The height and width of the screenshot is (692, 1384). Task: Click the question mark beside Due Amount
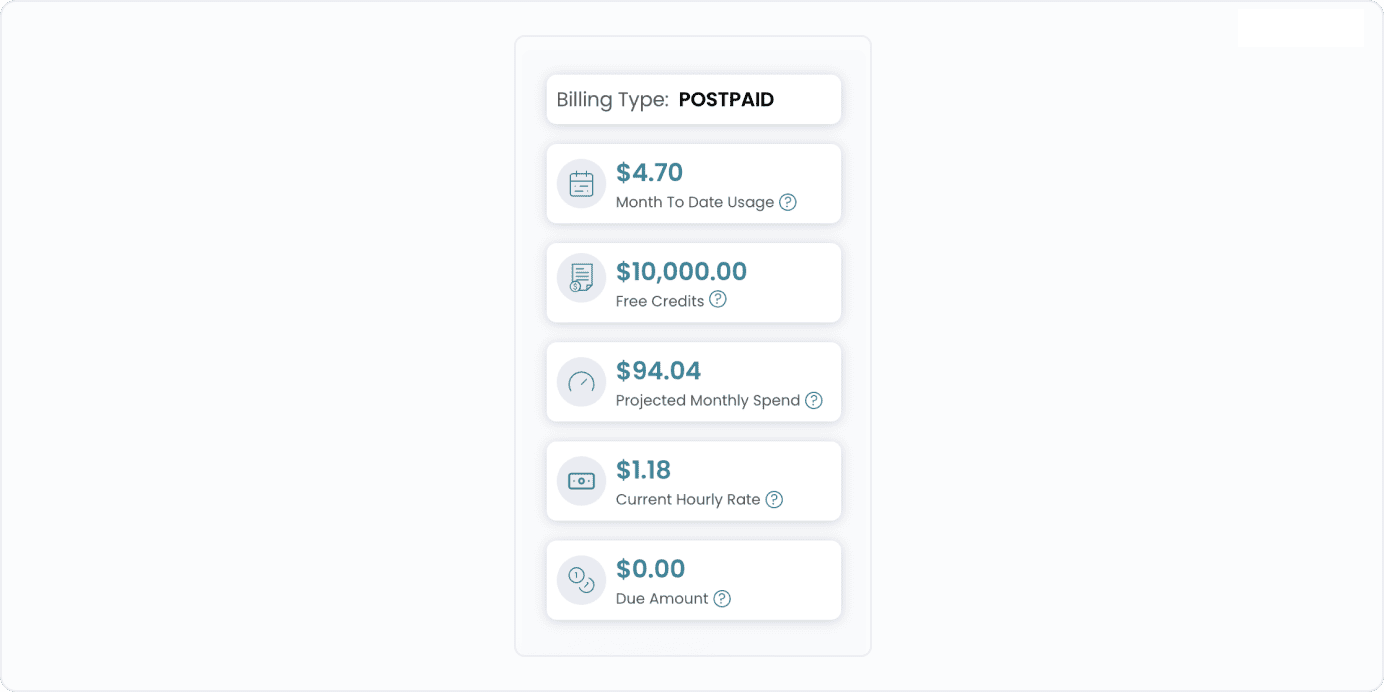point(723,598)
